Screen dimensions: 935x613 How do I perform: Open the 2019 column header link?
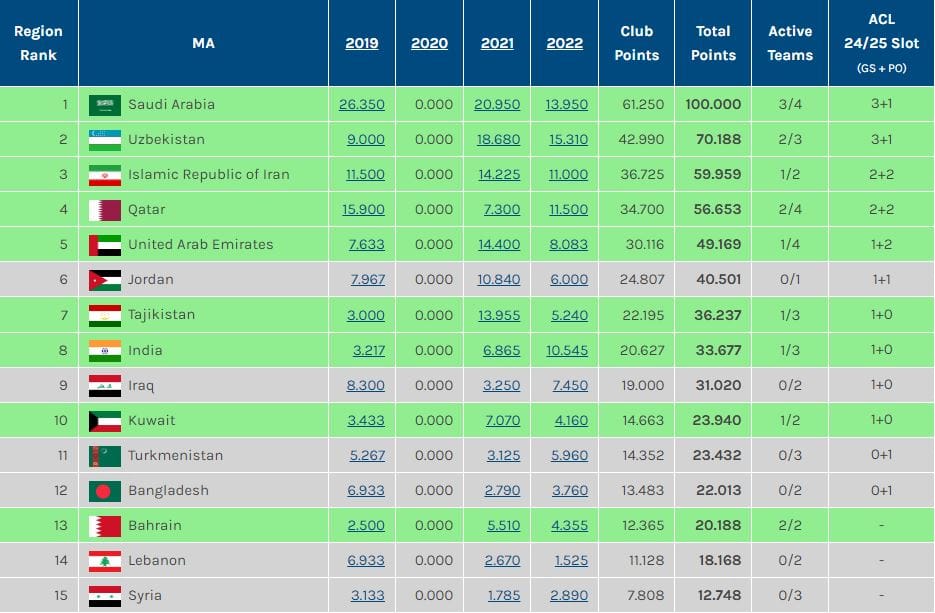(x=362, y=43)
